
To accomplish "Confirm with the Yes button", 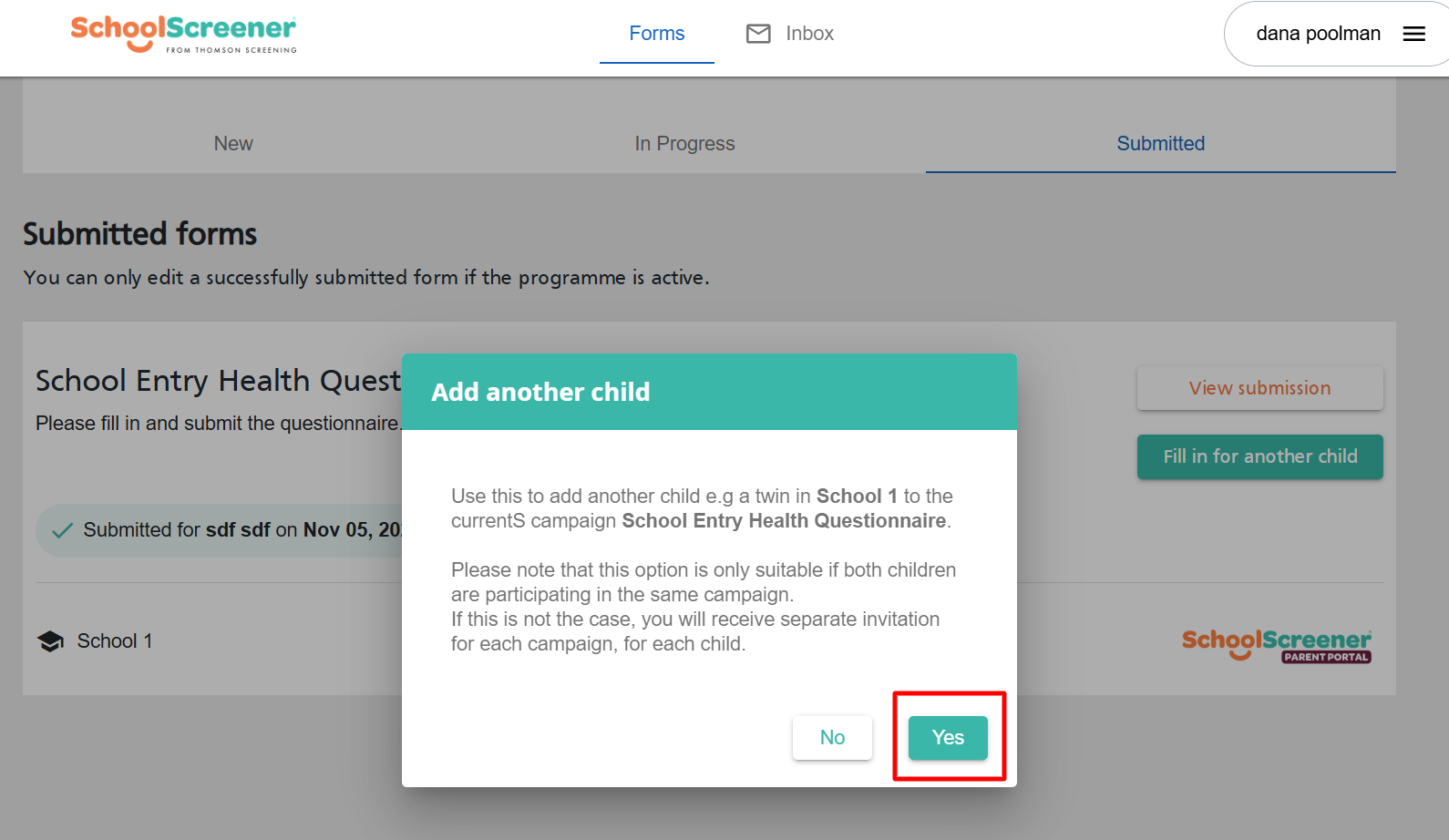I will (948, 738).
